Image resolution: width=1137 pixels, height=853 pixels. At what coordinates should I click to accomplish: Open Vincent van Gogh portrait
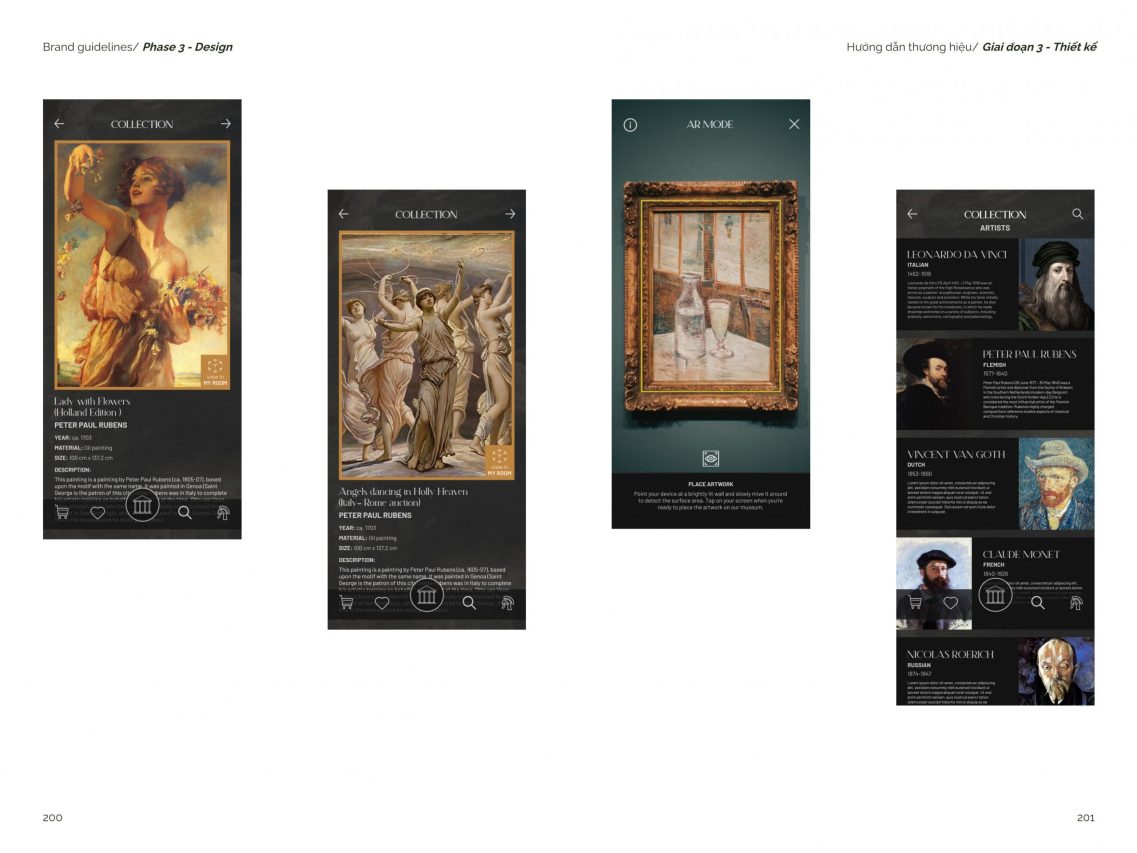[1057, 484]
